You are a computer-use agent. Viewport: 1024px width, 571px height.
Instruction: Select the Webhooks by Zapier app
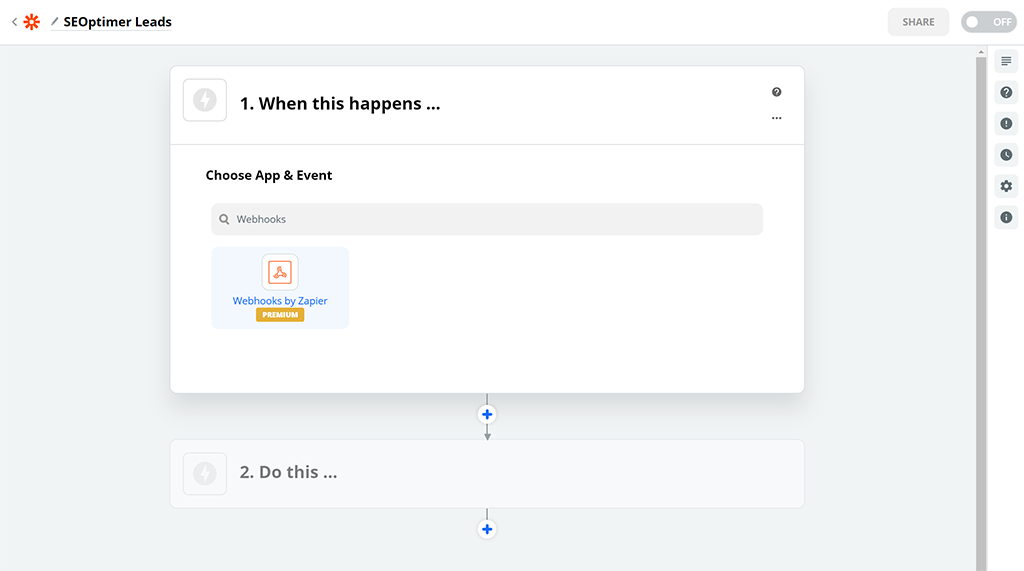(x=280, y=288)
